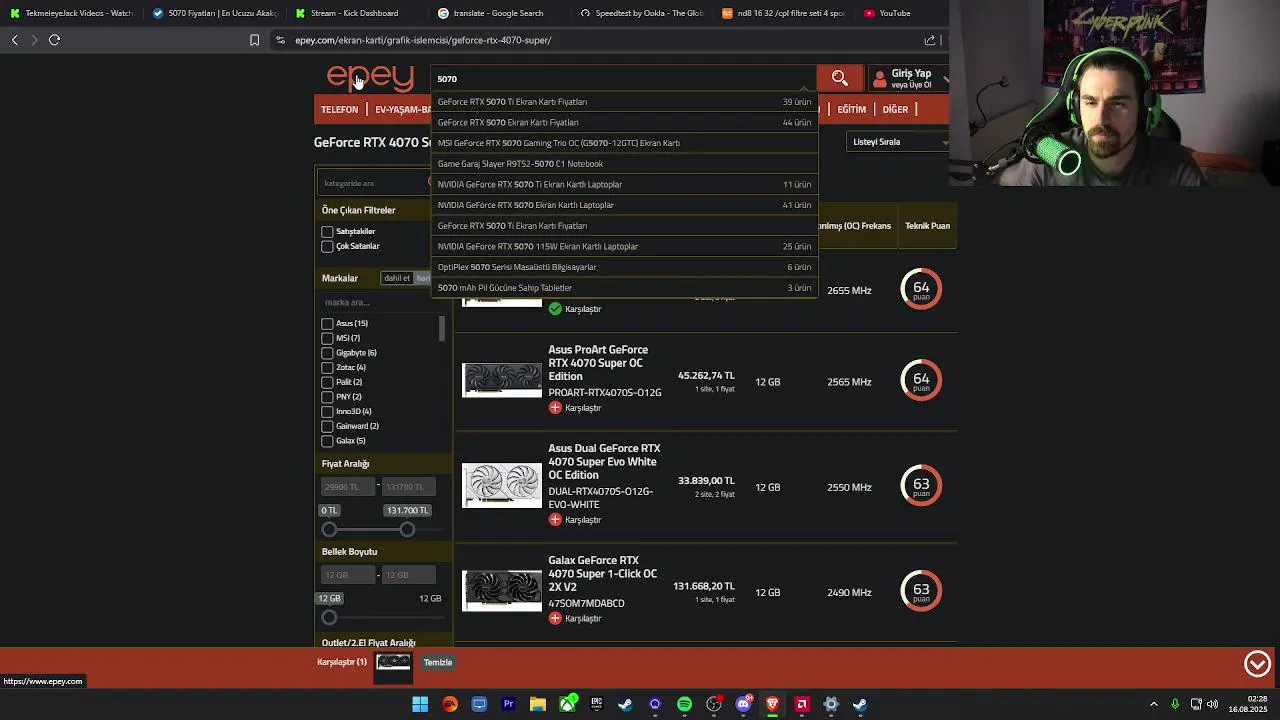Select suggestion Game Garaj Slayer R9TS2-5070 C1 Notebook
Screen dimensions: 1280x720
pyautogui.click(x=624, y=164)
